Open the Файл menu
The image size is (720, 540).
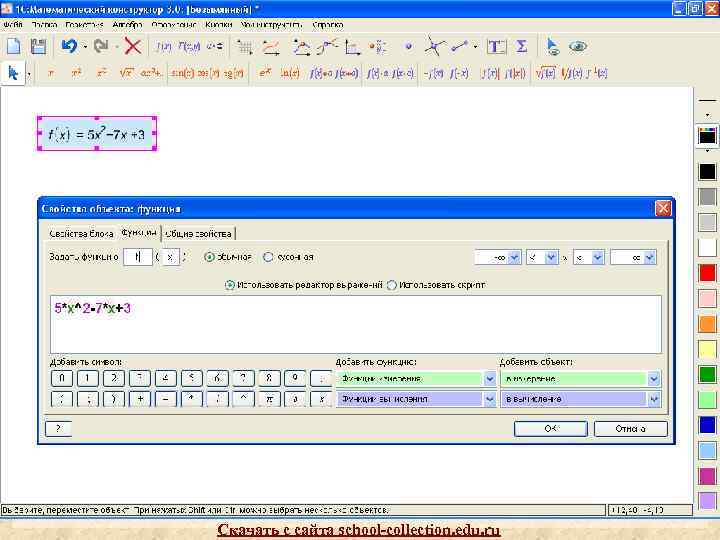tap(12, 25)
